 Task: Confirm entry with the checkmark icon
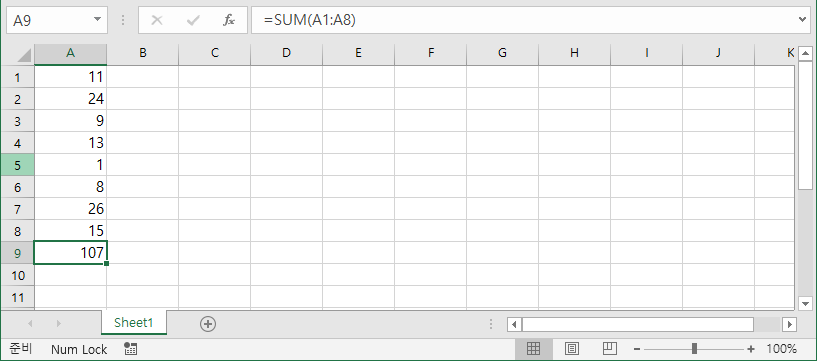(x=193, y=20)
